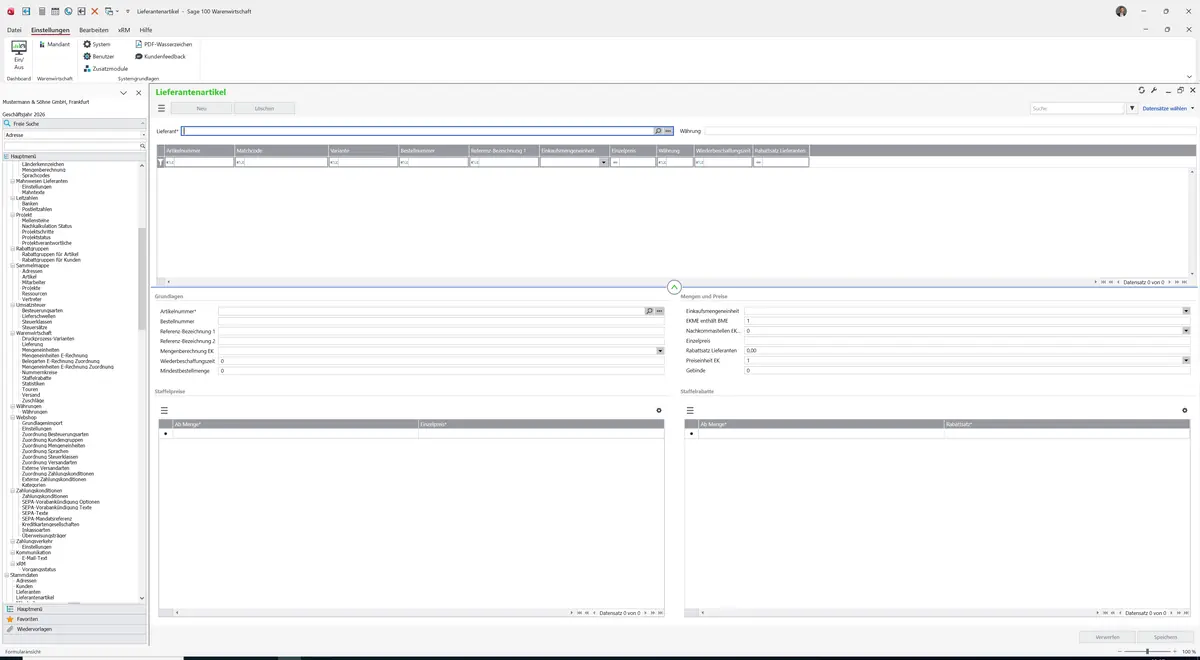The width and height of the screenshot is (1200, 660).
Task: Open the gear settings of the Staffelrabatte grid
Action: [1185, 411]
